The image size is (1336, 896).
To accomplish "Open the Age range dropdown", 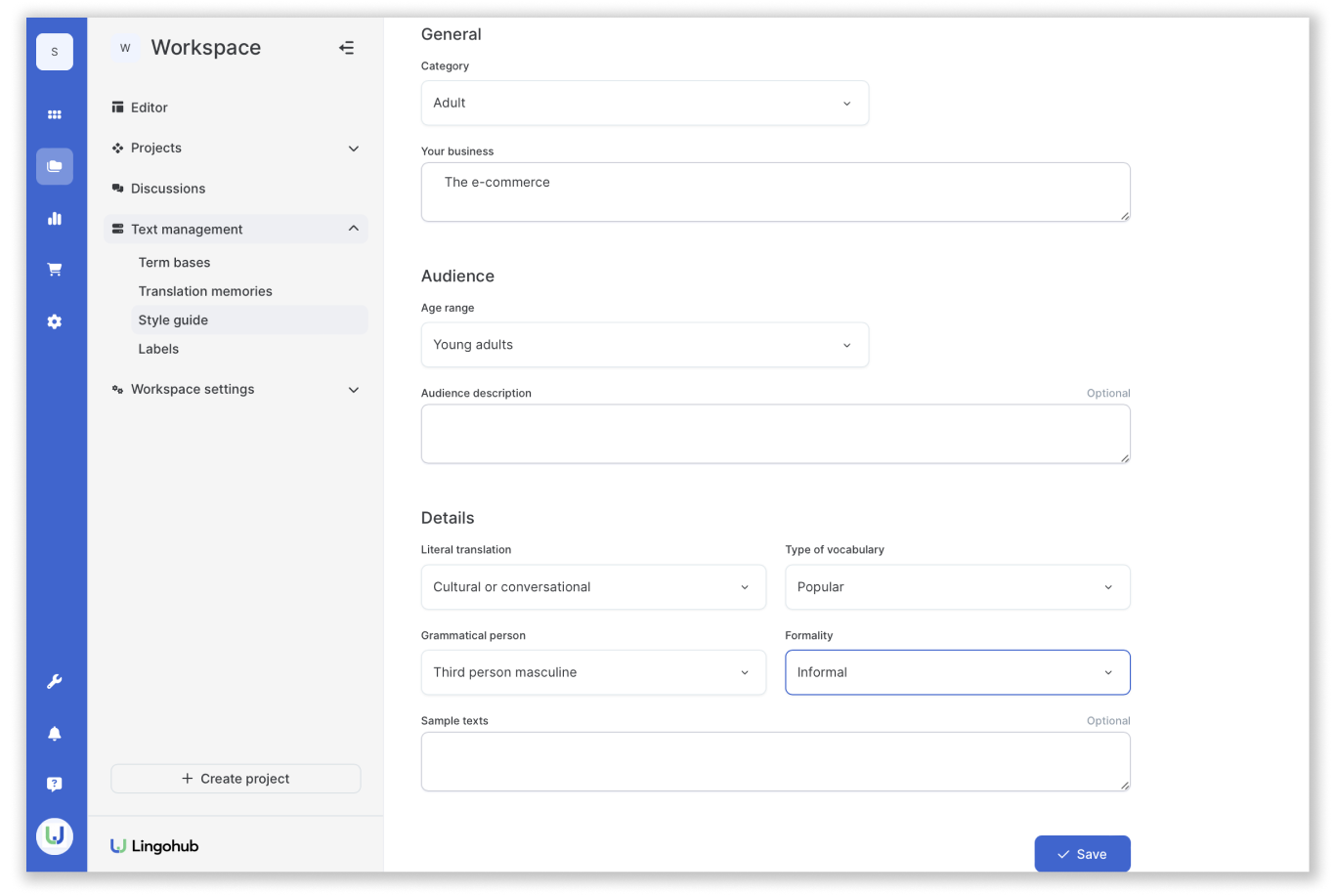I will [x=645, y=345].
